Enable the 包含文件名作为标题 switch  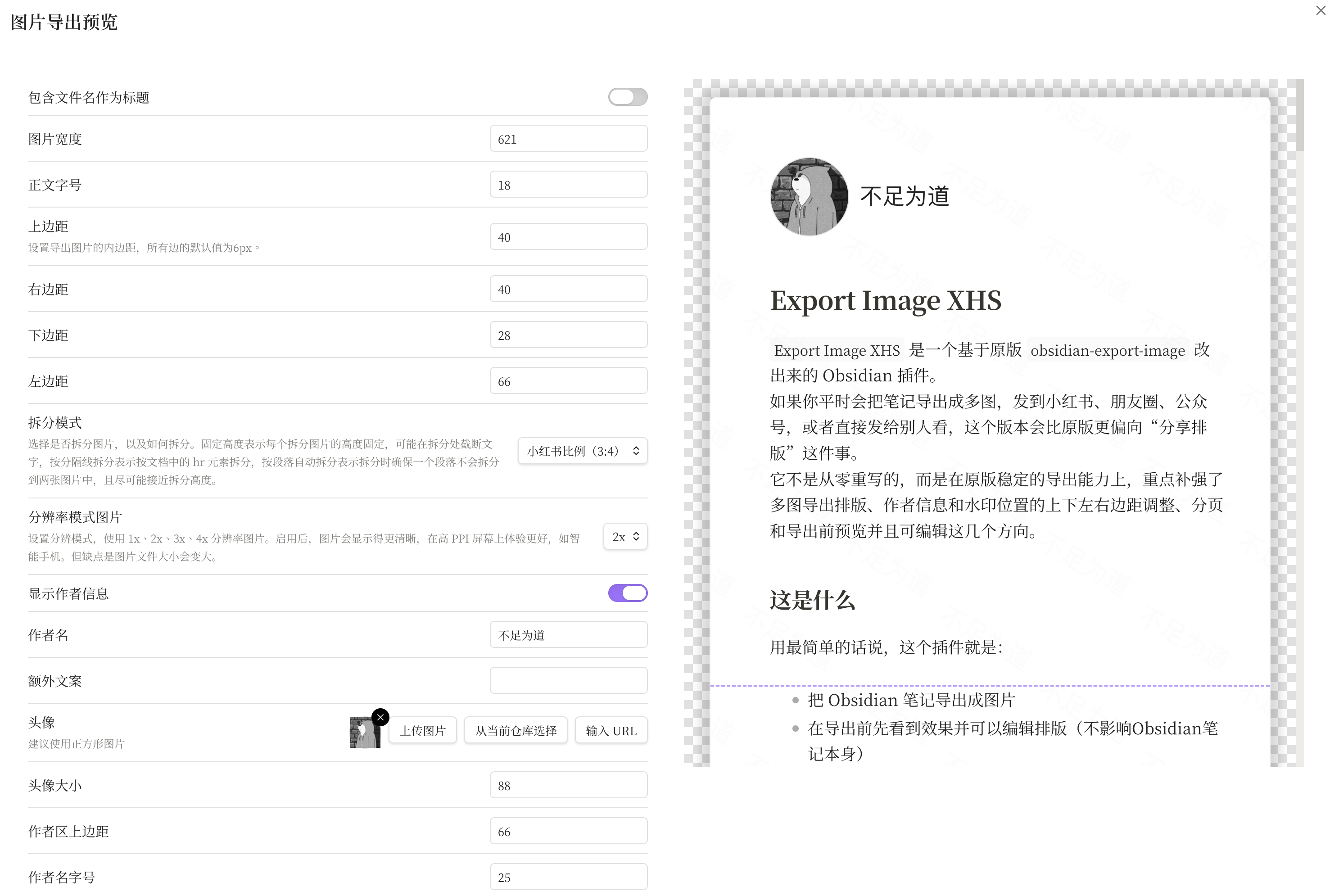627,97
